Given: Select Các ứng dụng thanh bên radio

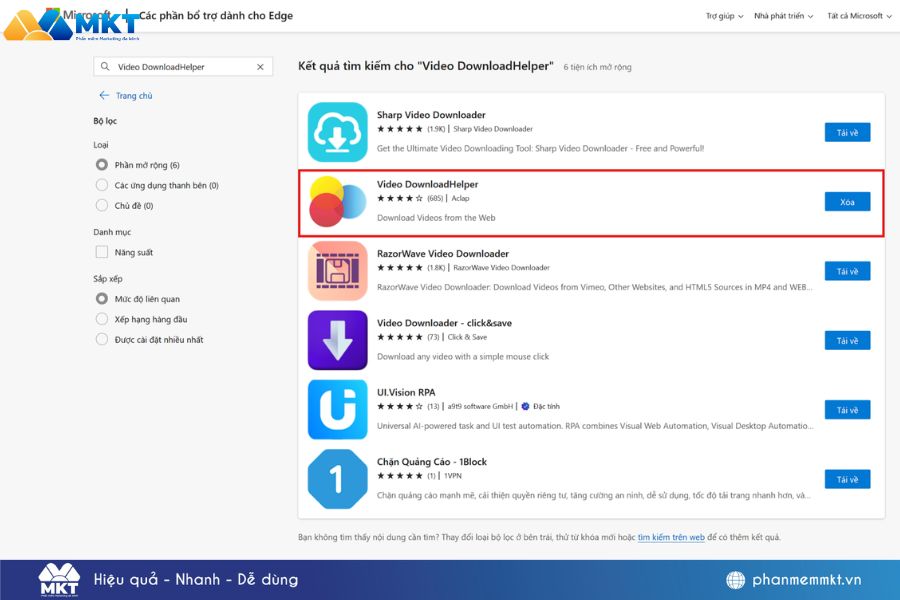Looking at the screenshot, I should tap(102, 185).
